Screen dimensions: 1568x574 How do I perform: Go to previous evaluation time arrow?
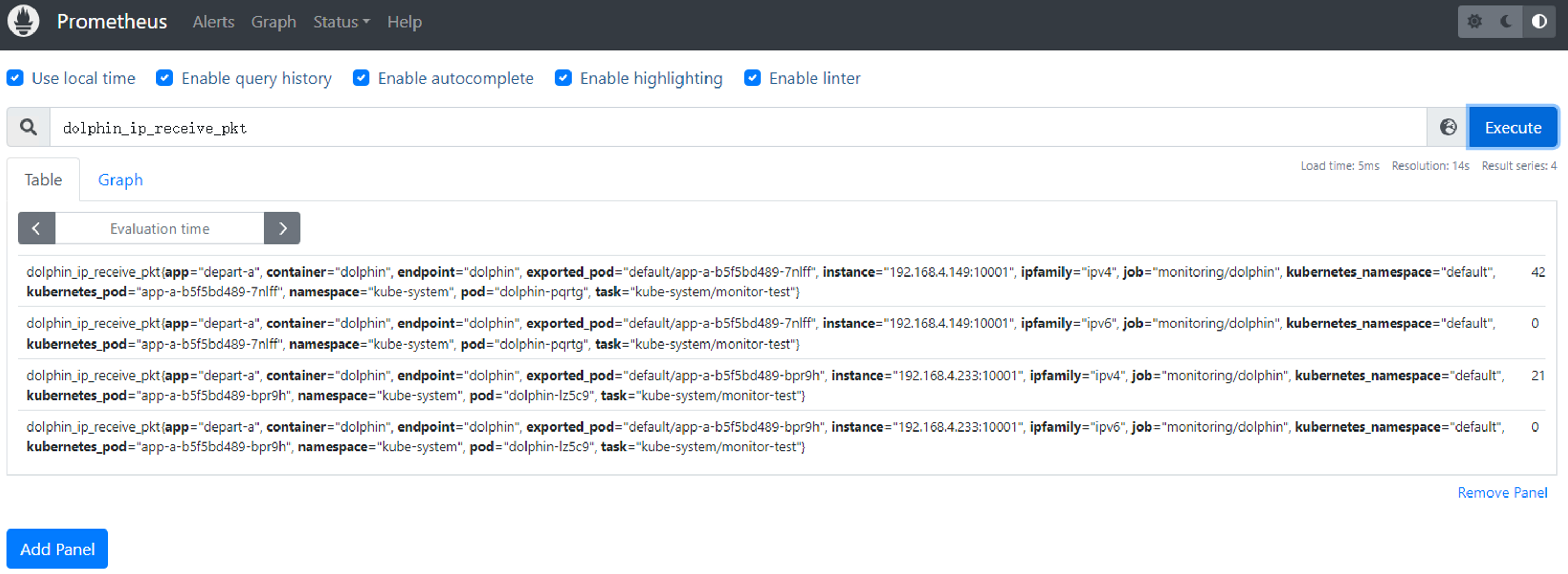click(37, 228)
